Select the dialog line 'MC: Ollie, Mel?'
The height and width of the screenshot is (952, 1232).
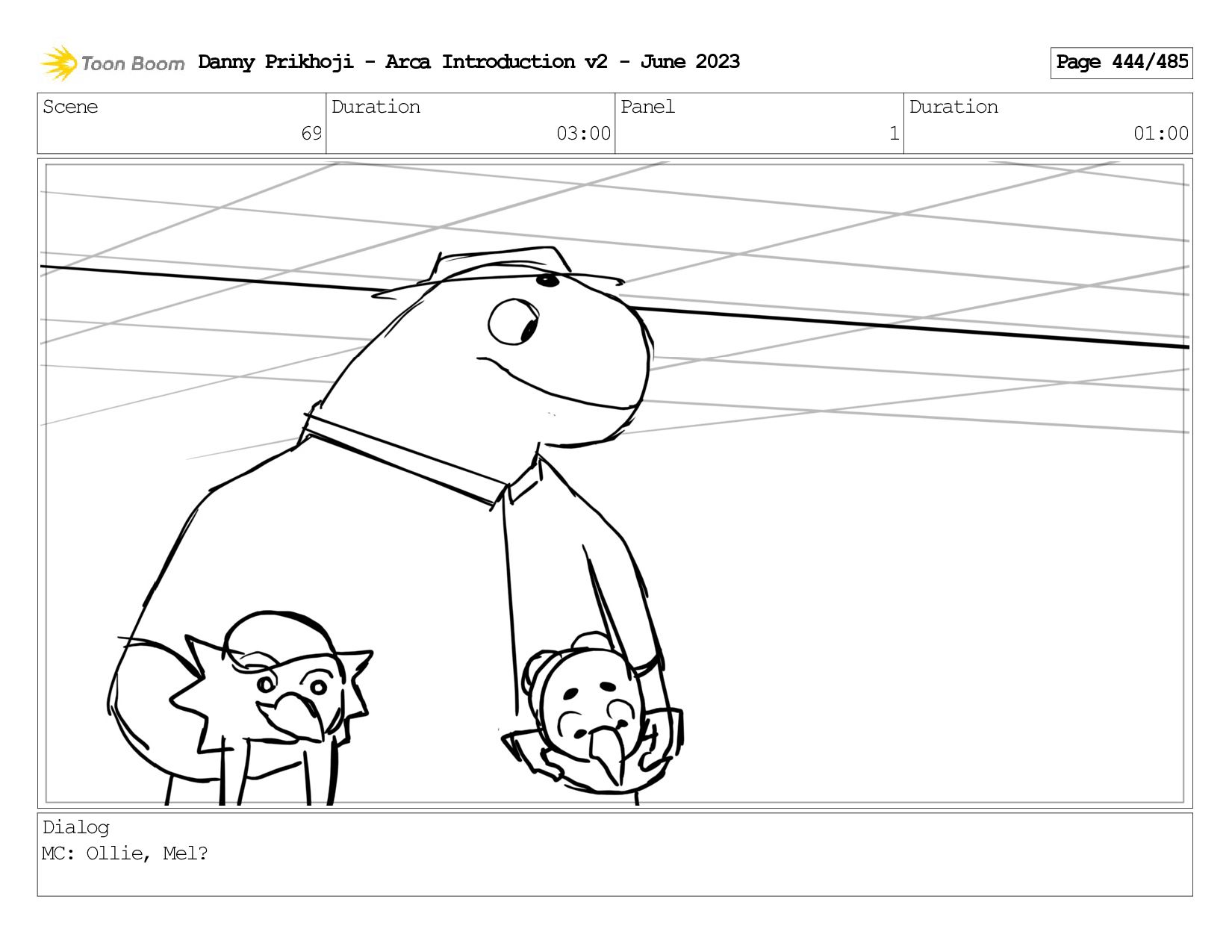click(125, 853)
